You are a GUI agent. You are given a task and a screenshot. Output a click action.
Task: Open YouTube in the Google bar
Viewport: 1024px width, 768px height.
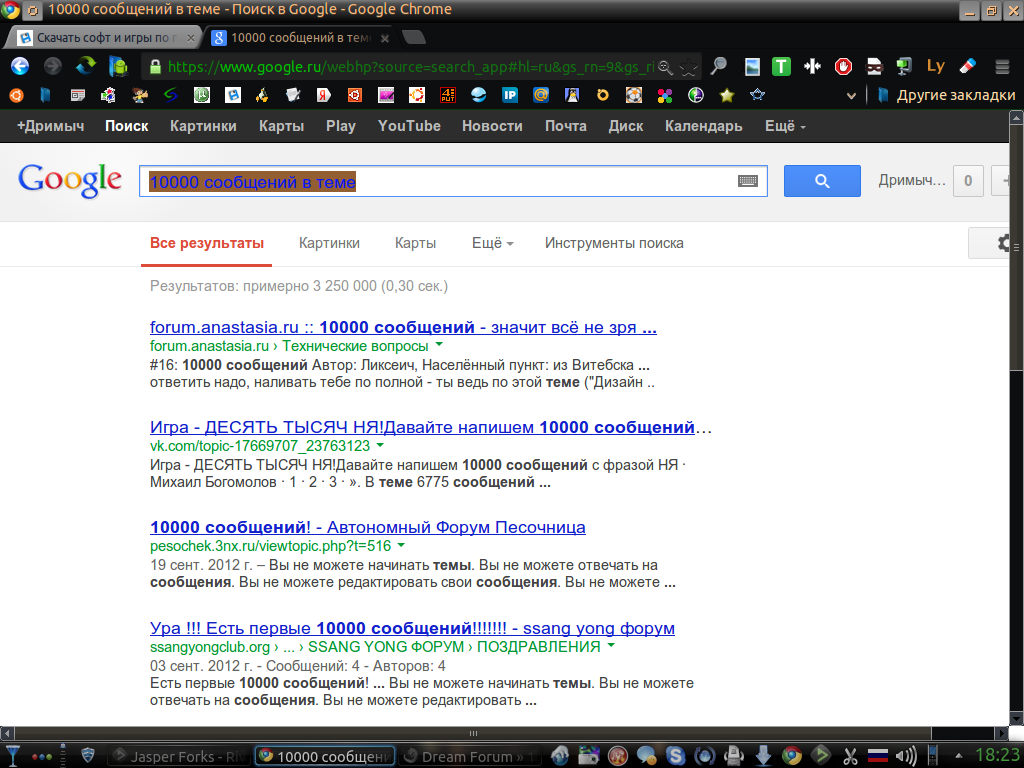click(x=409, y=126)
